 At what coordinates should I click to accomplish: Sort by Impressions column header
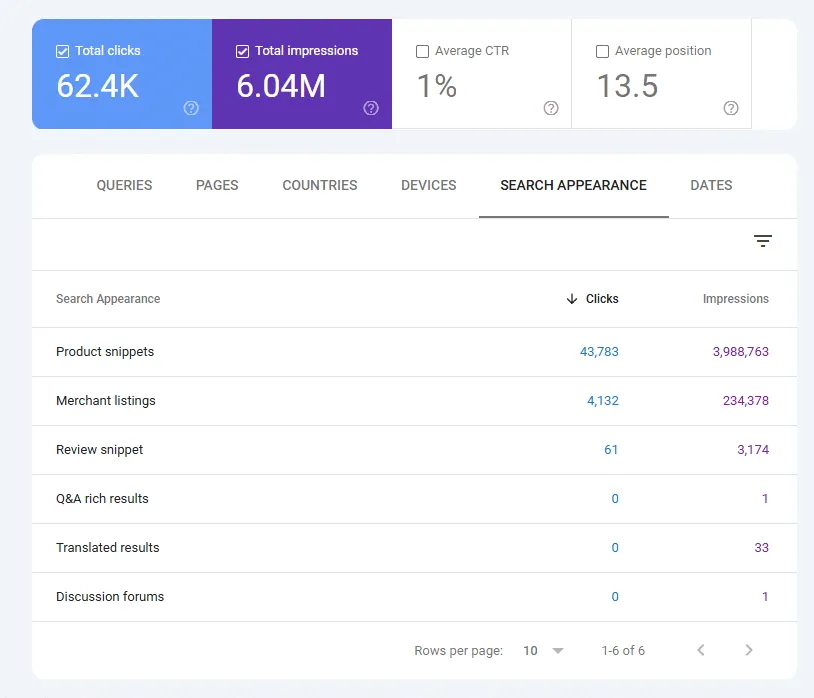click(x=735, y=299)
